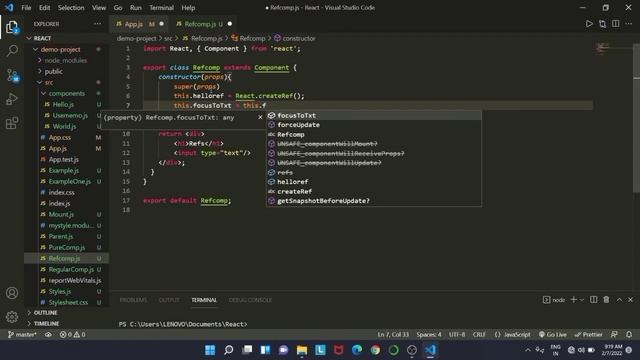Screen dimensions: 640x360
Task: Open the File menu
Action: pyautogui.click(x=26, y=8)
